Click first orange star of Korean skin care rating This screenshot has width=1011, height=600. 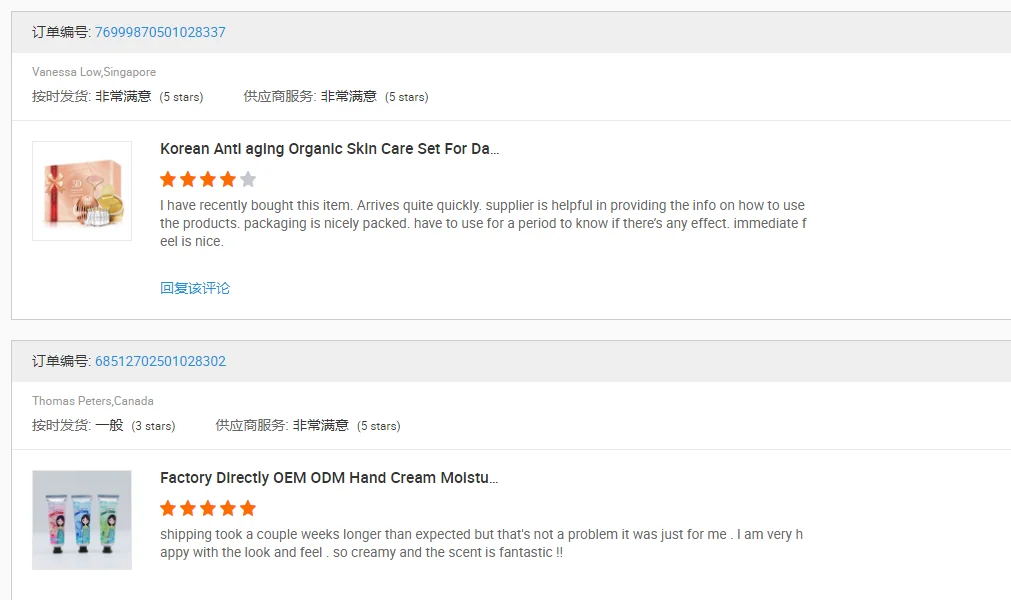[168, 180]
